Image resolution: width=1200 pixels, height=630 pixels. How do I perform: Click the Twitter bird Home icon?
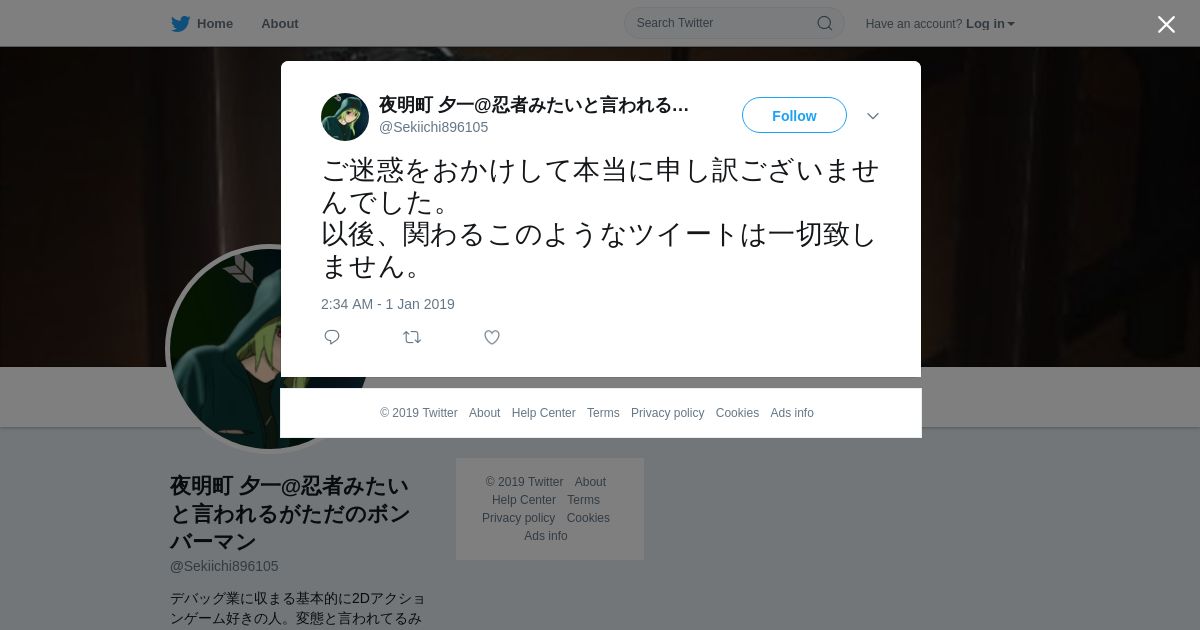click(x=180, y=24)
